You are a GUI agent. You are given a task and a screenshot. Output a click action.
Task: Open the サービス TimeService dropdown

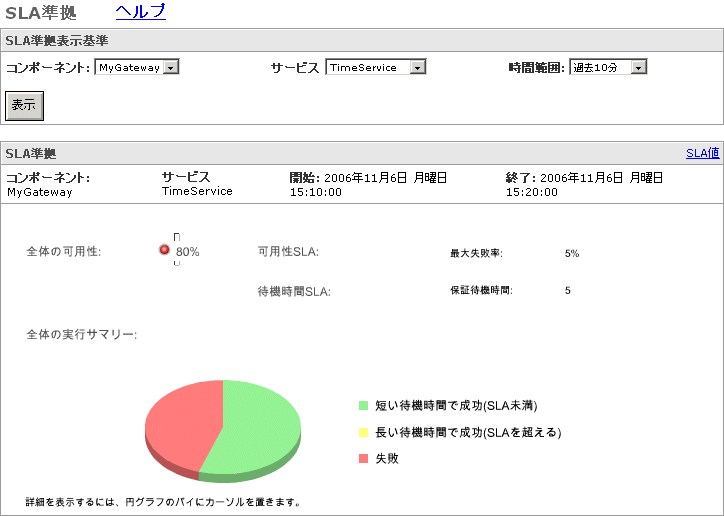click(x=375, y=67)
